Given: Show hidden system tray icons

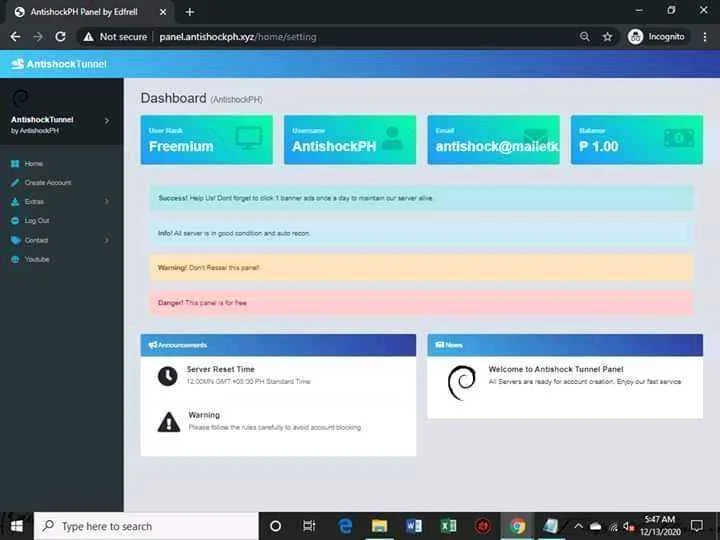Looking at the screenshot, I should coord(579,526).
